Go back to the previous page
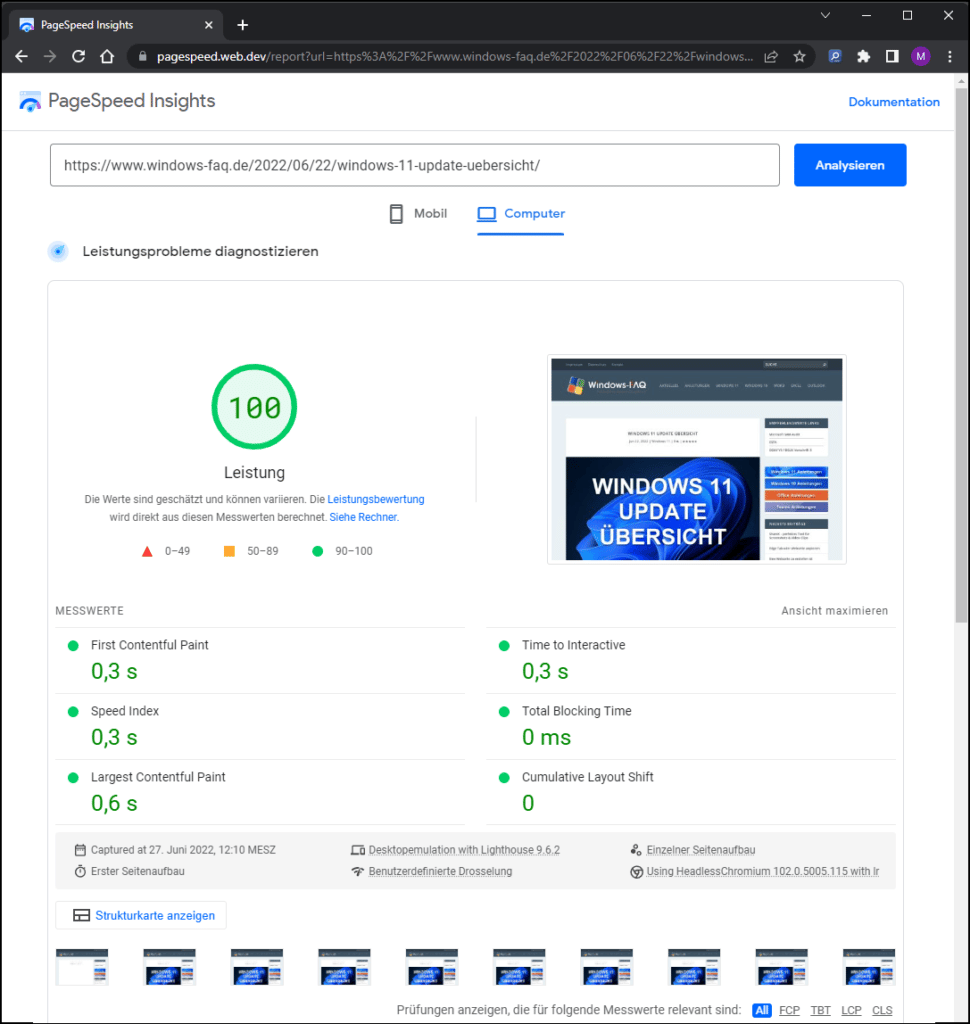The width and height of the screenshot is (970, 1024). [22, 56]
